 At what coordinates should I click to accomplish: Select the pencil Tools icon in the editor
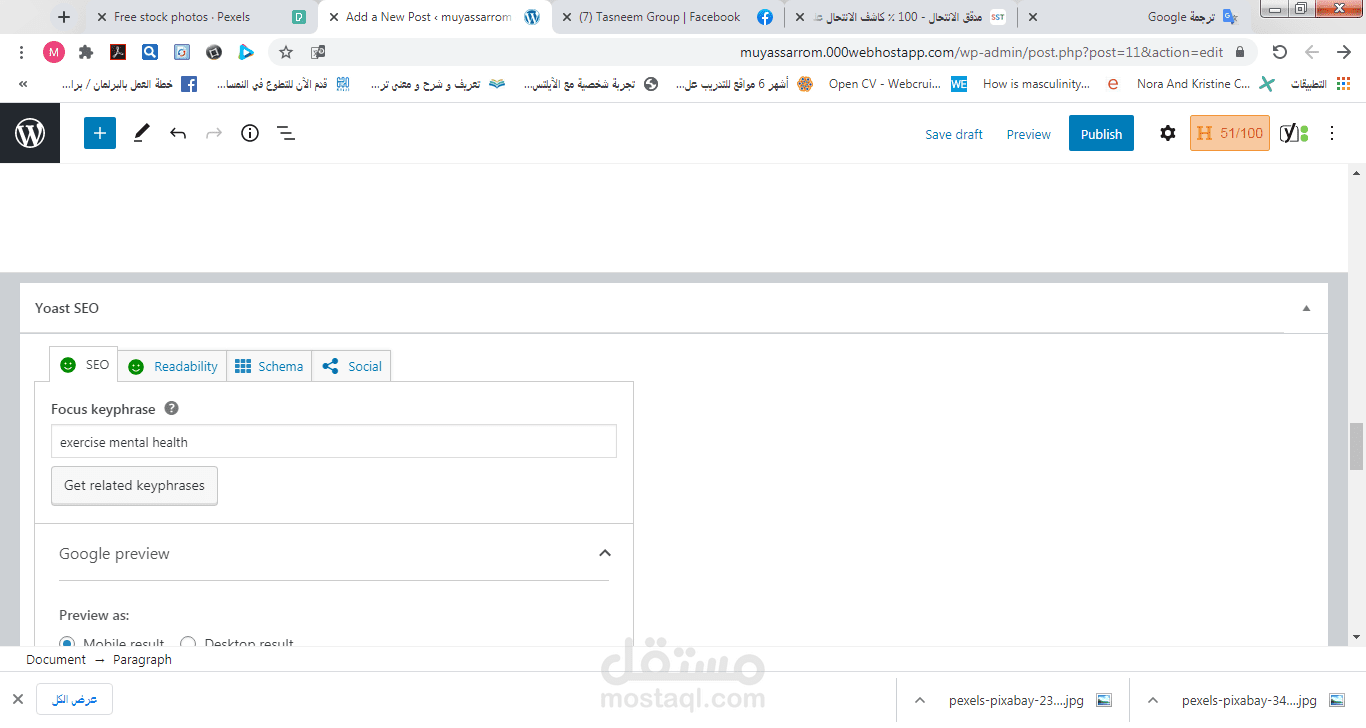point(141,133)
